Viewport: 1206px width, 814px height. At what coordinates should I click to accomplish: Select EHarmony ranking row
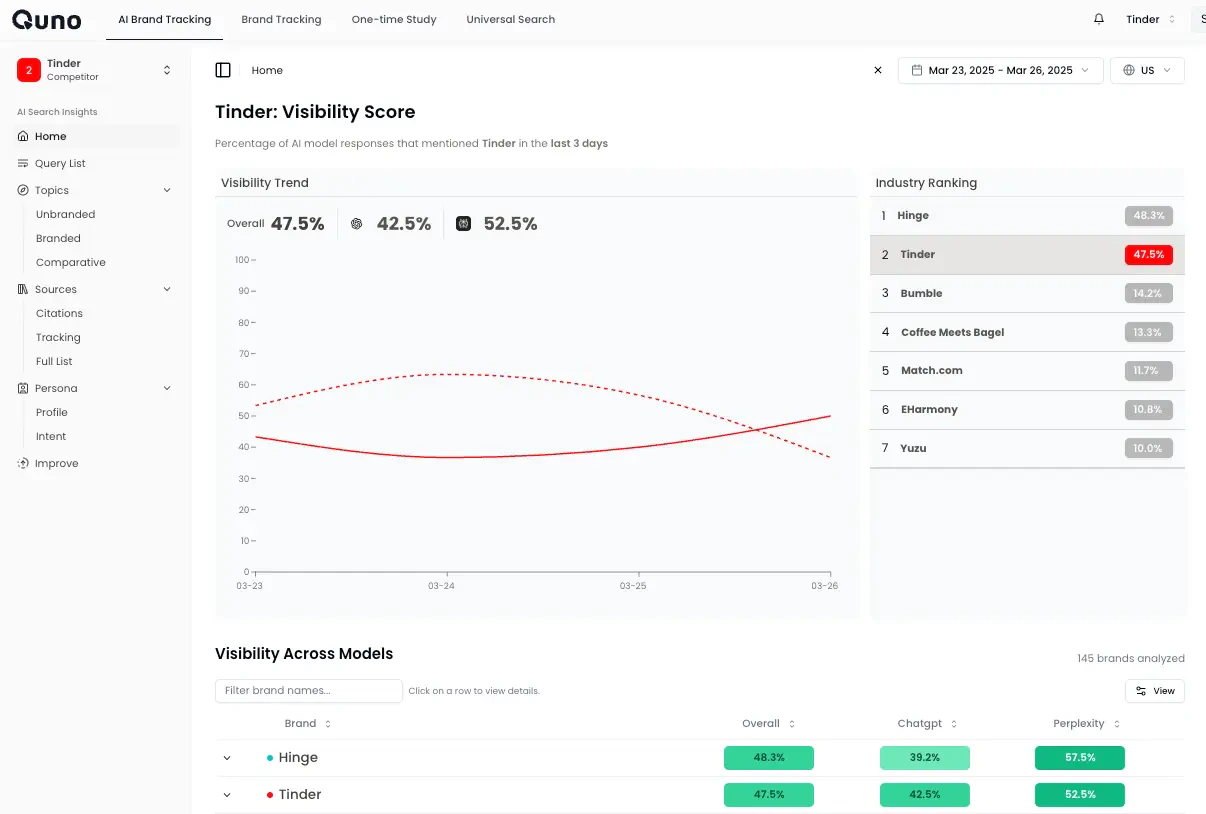point(1027,409)
